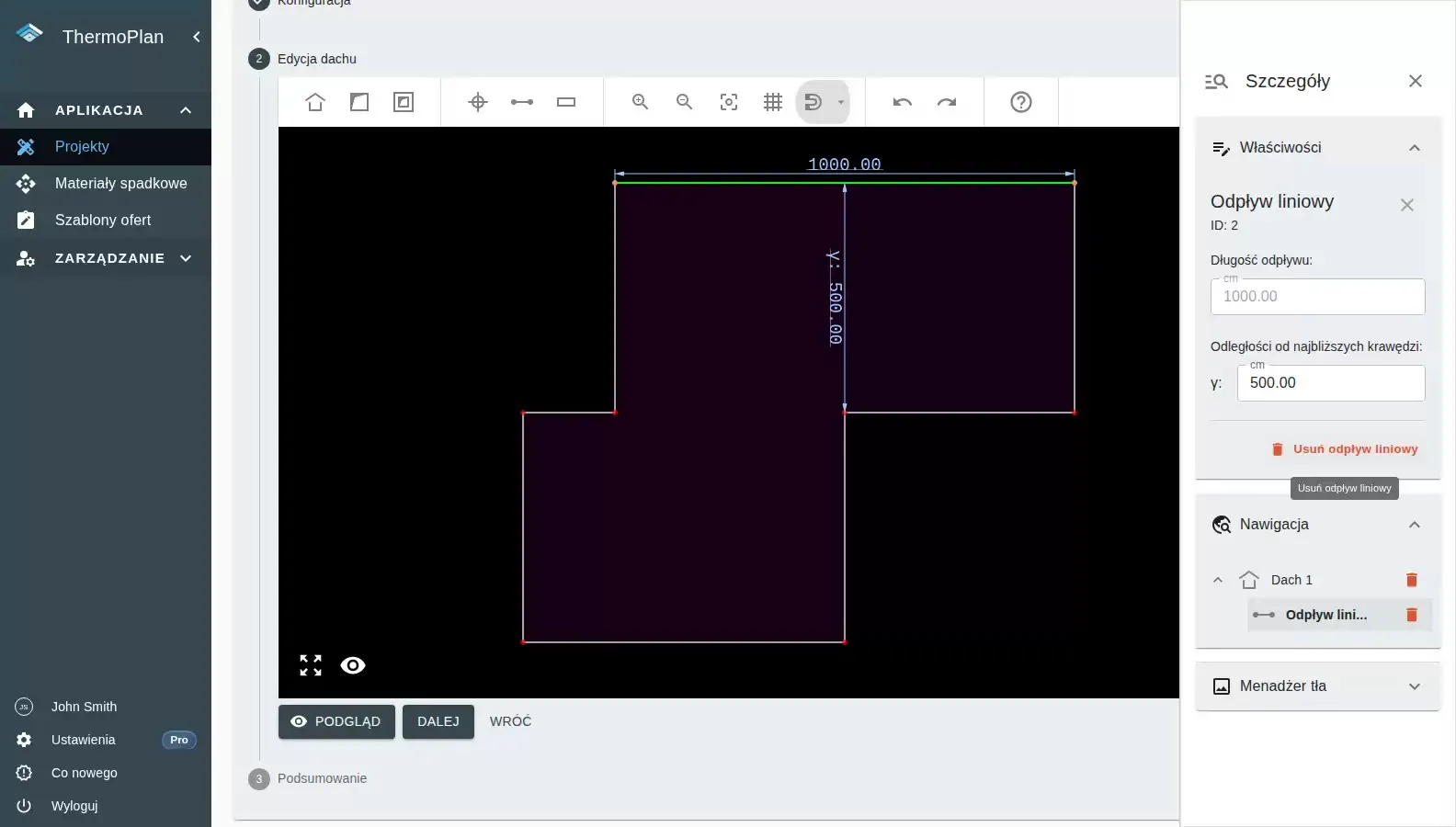Open the help question mark

[x=1021, y=102]
